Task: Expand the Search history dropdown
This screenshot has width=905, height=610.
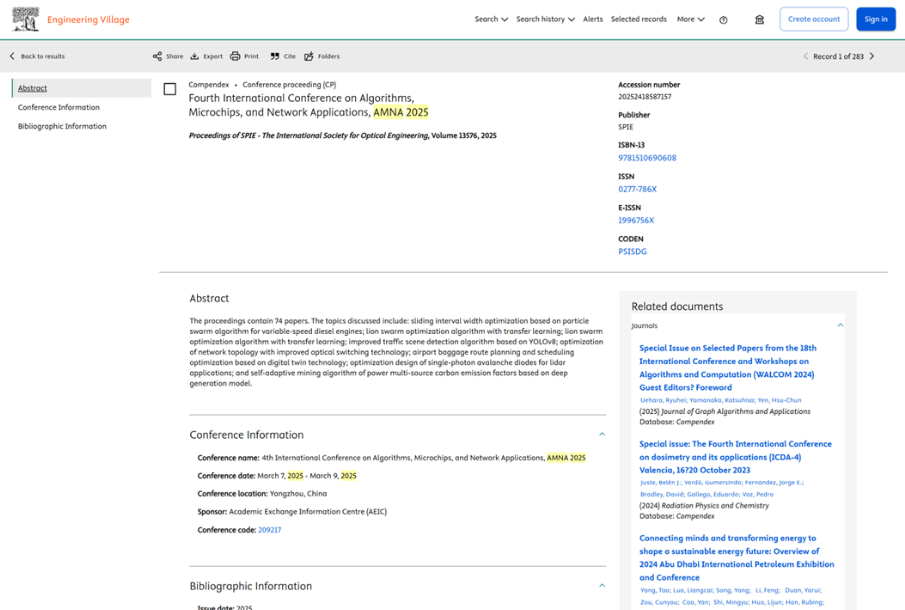Action: tap(545, 19)
